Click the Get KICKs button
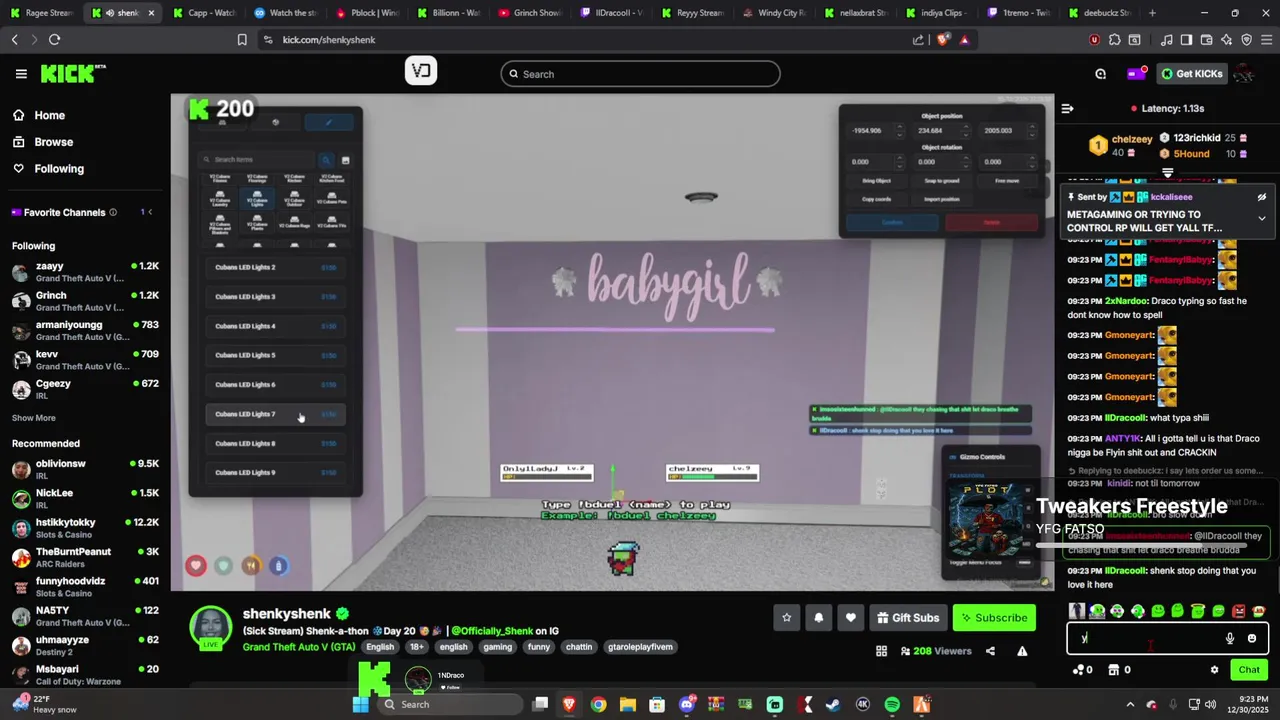The height and width of the screenshot is (720, 1280). coord(1193,73)
